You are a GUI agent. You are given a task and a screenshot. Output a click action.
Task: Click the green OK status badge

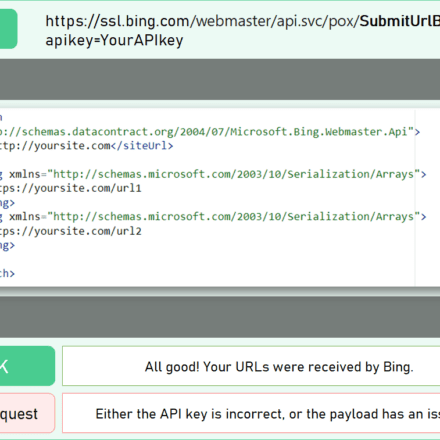[x=27, y=366]
